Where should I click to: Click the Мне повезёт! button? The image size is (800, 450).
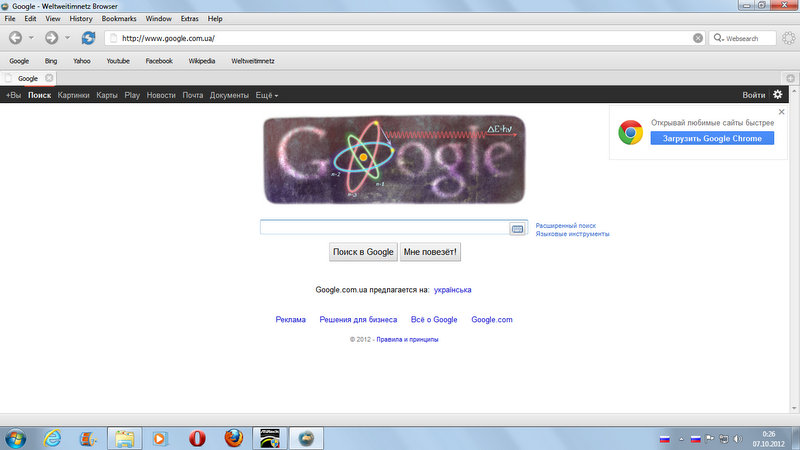(x=430, y=252)
